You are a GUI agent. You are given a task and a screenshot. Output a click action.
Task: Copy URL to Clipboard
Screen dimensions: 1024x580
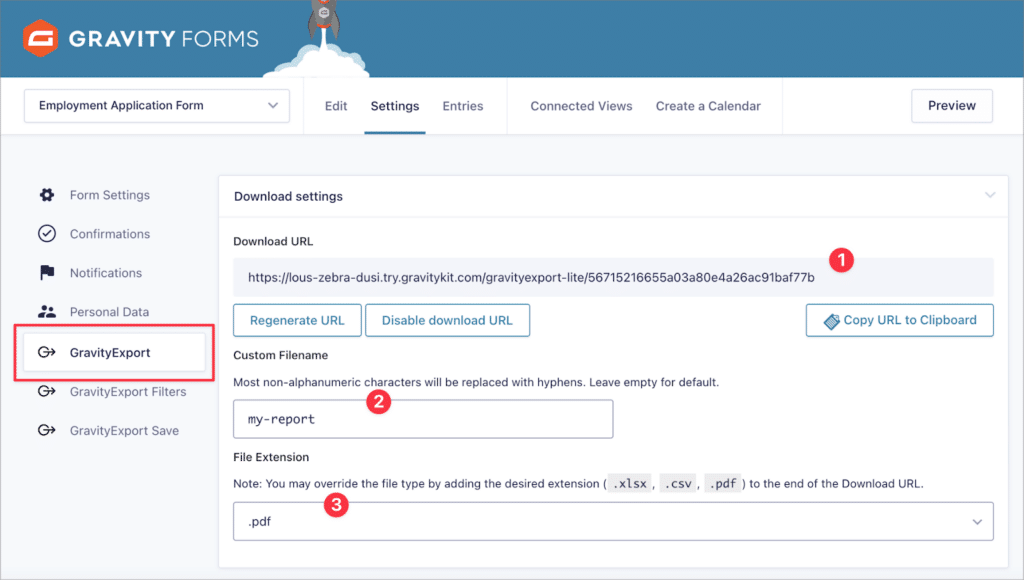[x=899, y=320]
